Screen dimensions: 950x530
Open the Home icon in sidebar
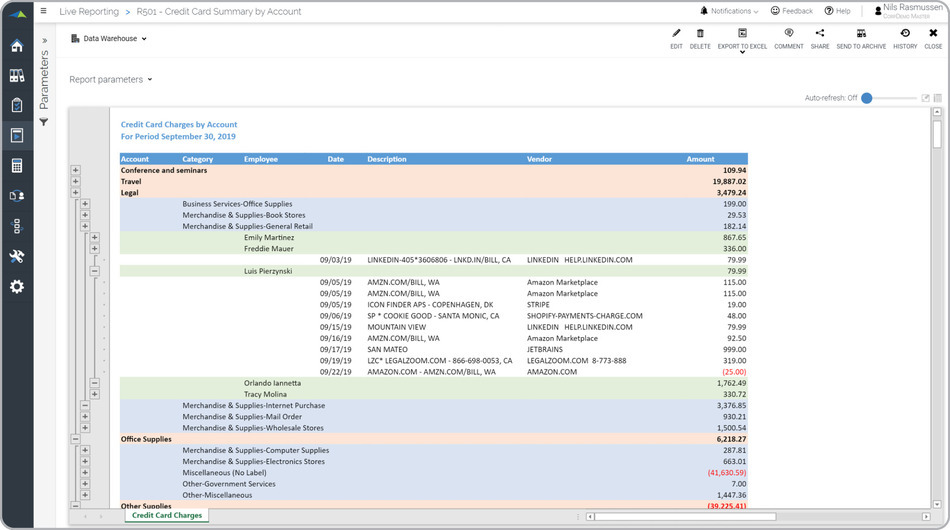pos(17,46)
